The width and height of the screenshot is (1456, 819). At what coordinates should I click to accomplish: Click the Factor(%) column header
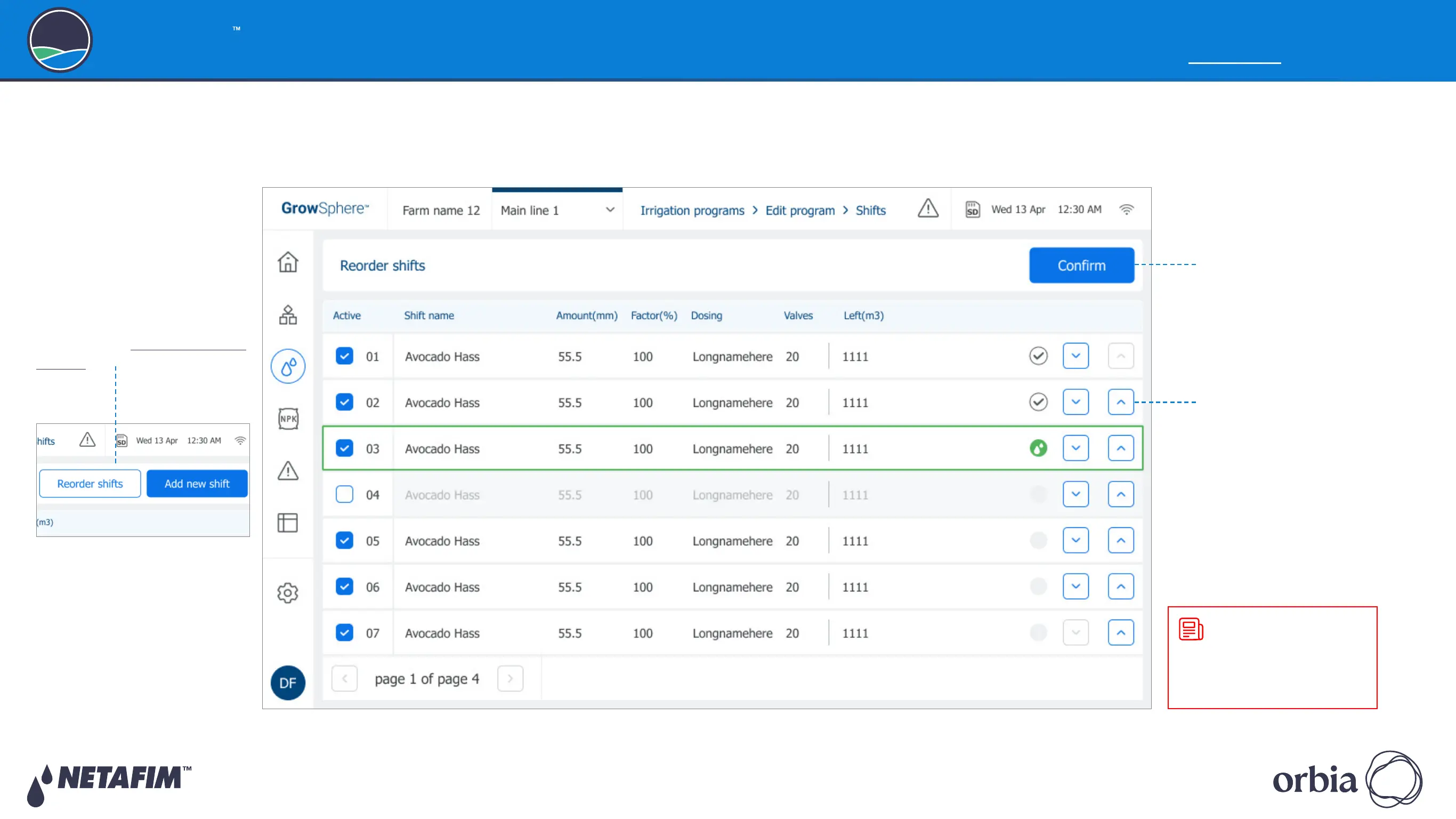(654, 316)
